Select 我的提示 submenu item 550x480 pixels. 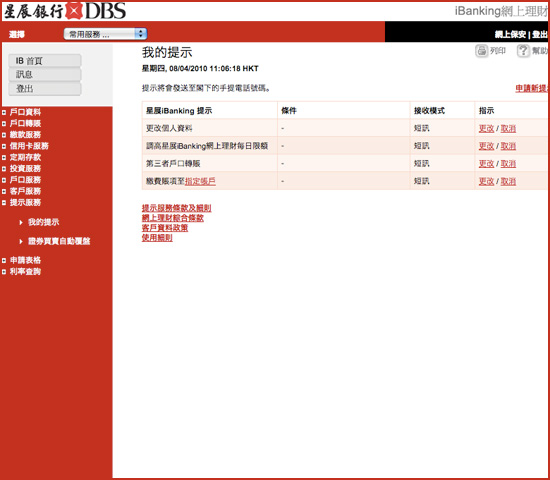(x=43, y=222)
